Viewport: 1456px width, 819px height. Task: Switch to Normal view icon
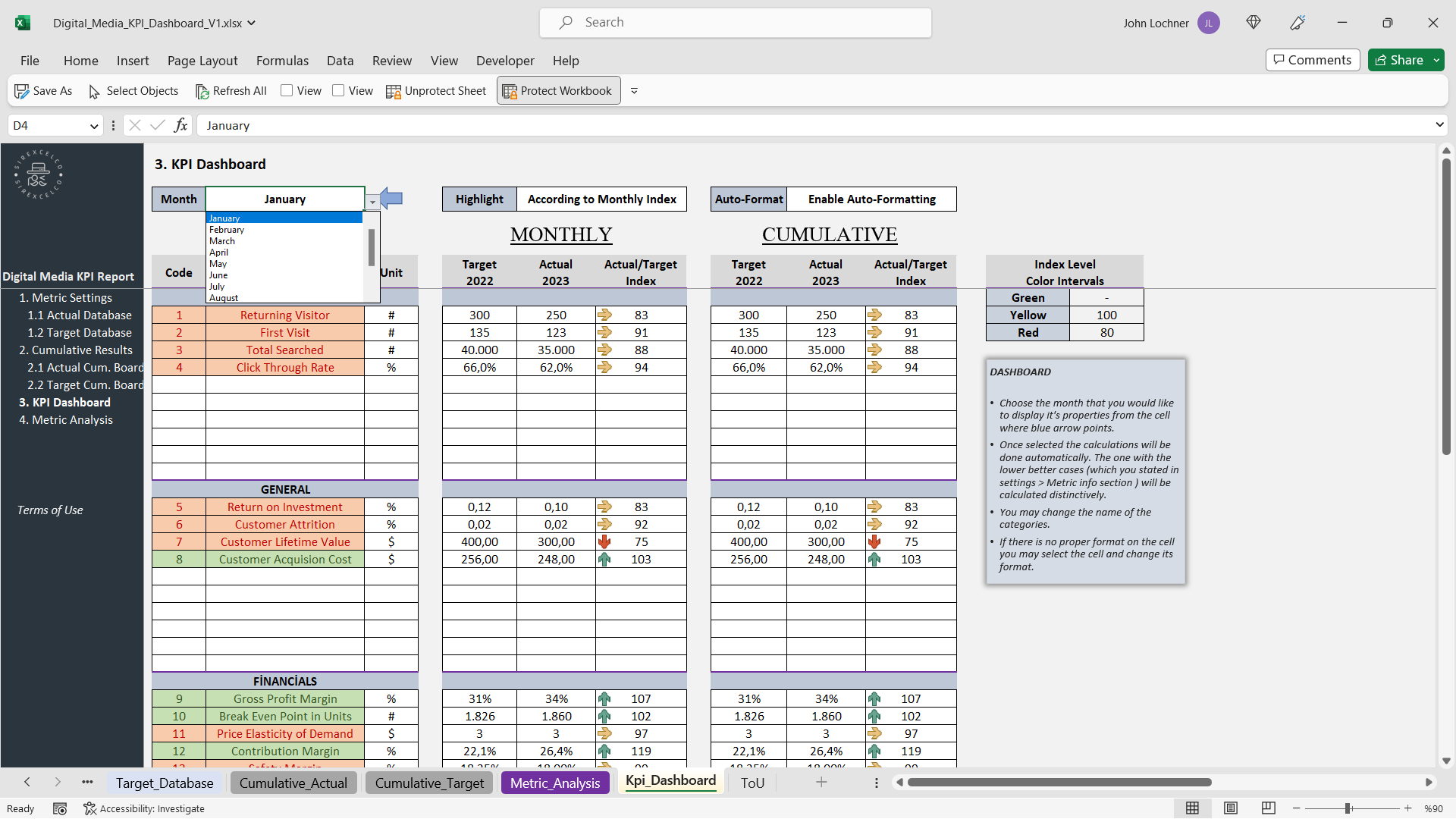[1192, 808]
